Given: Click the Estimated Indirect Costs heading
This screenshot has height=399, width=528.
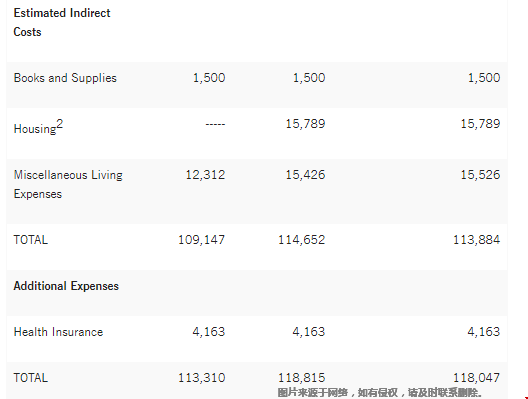Looking at the screenshot, I should click(x=62, y=22).
